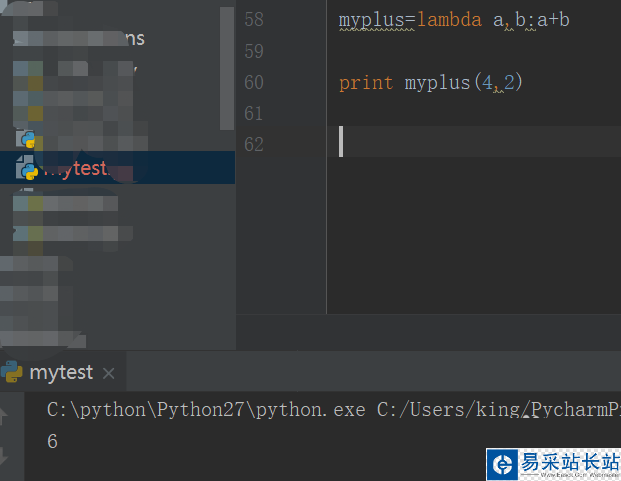The width and height of the screenshot is (621, 481).
Task: Click the down arrow in run console gutter
Action: coord(5,455)
